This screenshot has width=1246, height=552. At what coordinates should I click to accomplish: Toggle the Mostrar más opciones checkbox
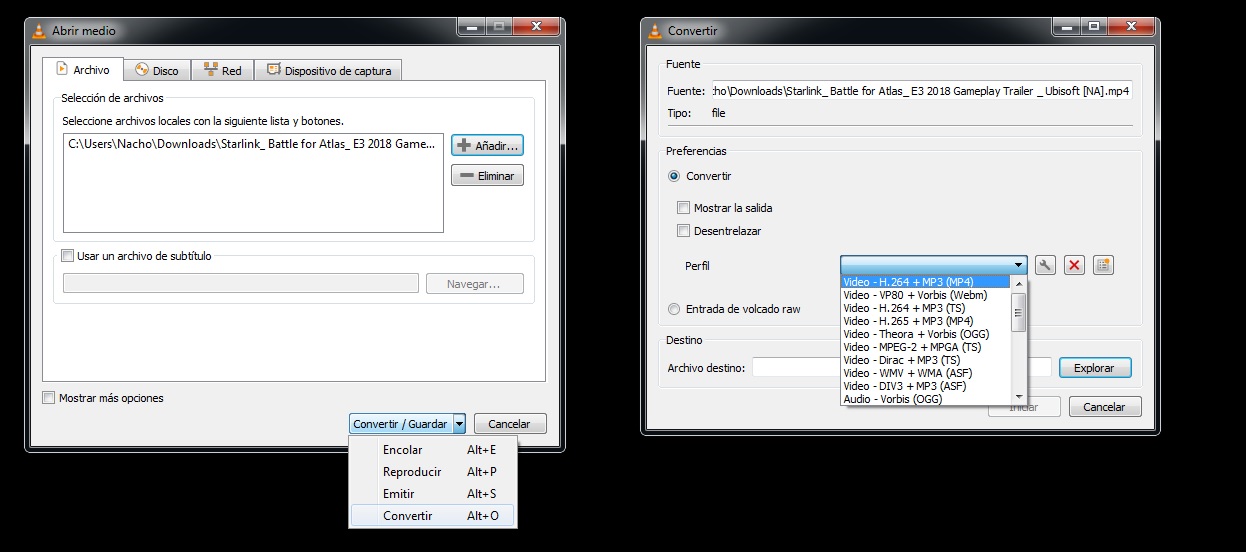49,398
